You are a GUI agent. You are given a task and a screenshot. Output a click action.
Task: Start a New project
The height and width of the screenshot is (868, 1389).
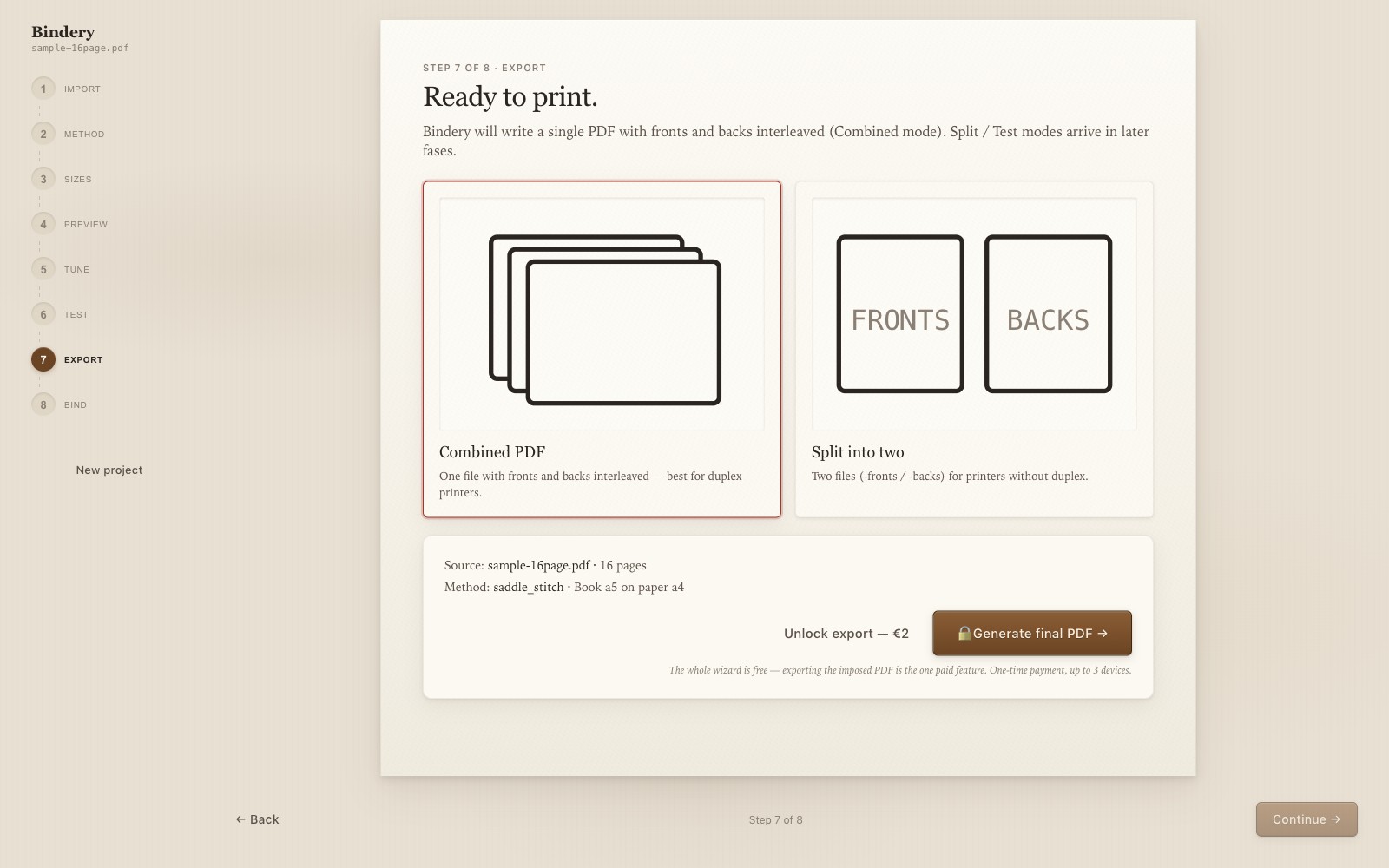pyautogui.click(x=109, y=470)
